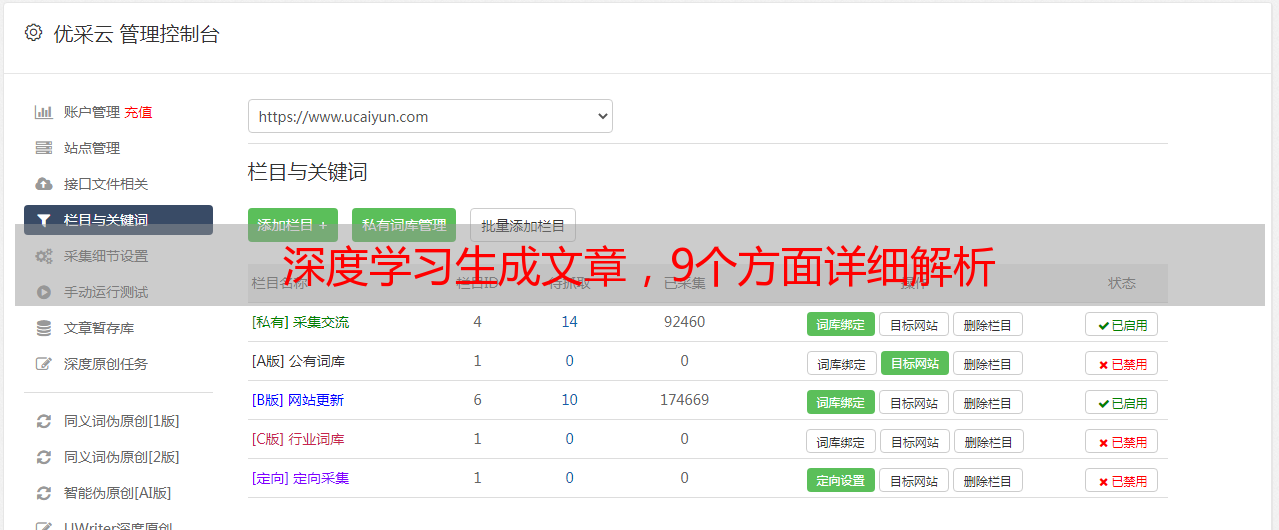Toggle 已禁用 status for 行业词库
Screen dimensions: 1279x530
(1121, 441)
